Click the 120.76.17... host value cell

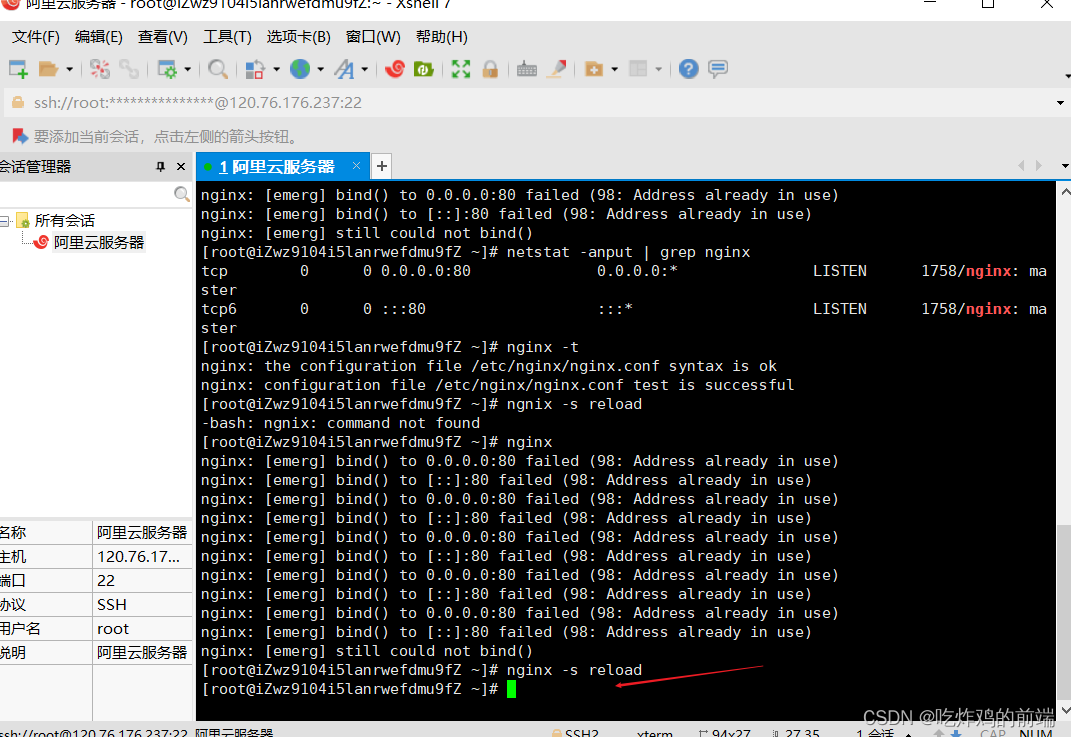142,557
